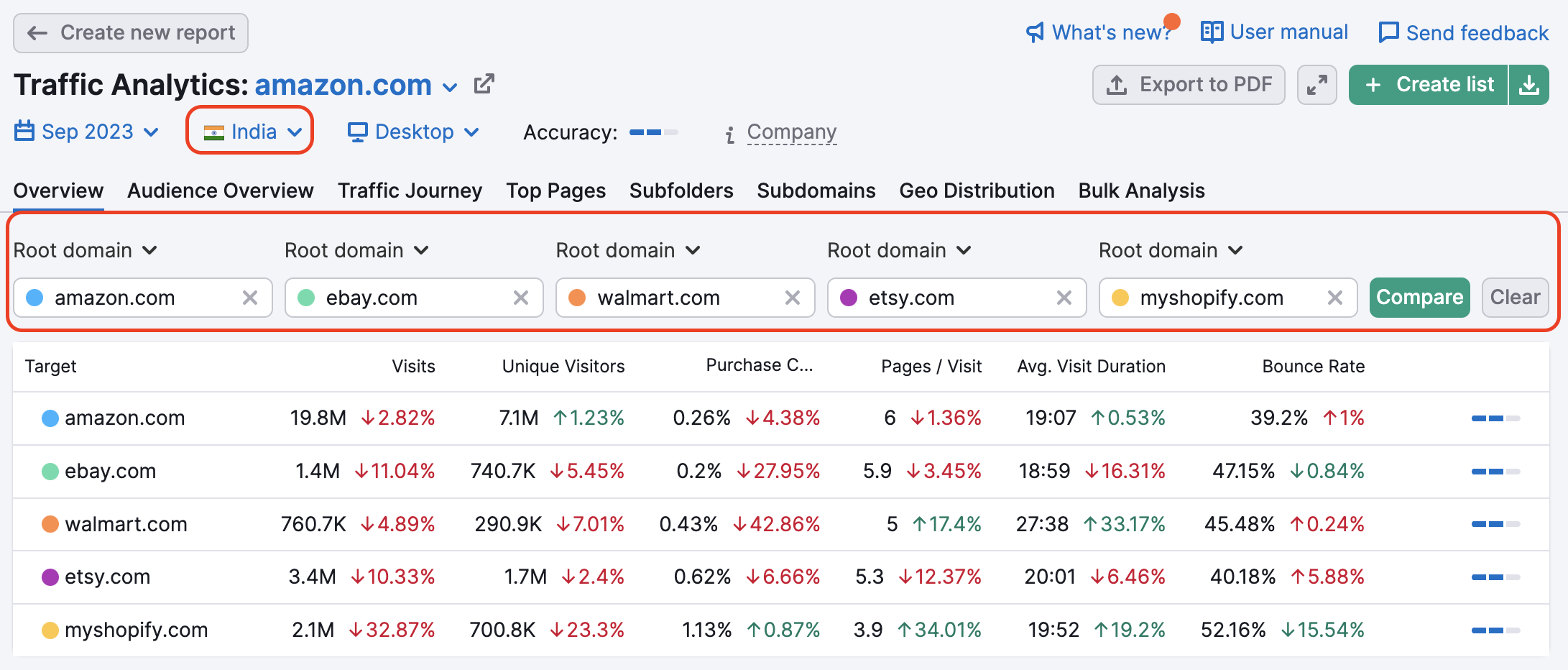Click the yellow swatch in myshopify.com input
Screen dimensions: 1568x670
click(1120, 298)
